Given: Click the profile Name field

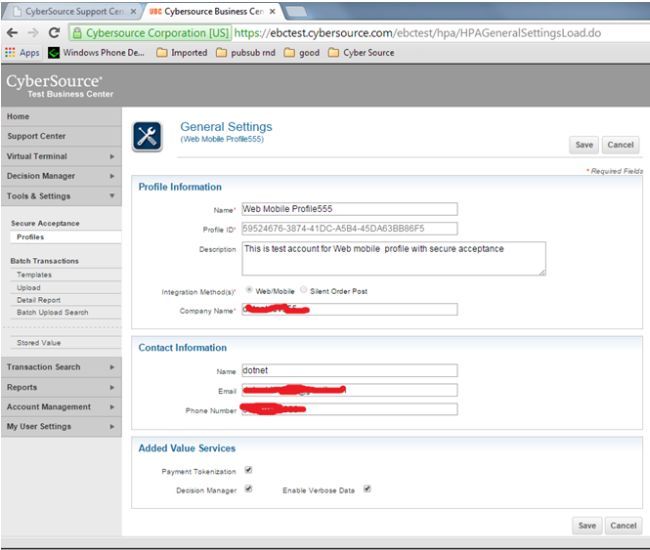Looking at the screenshot, I should coord(349,209).
